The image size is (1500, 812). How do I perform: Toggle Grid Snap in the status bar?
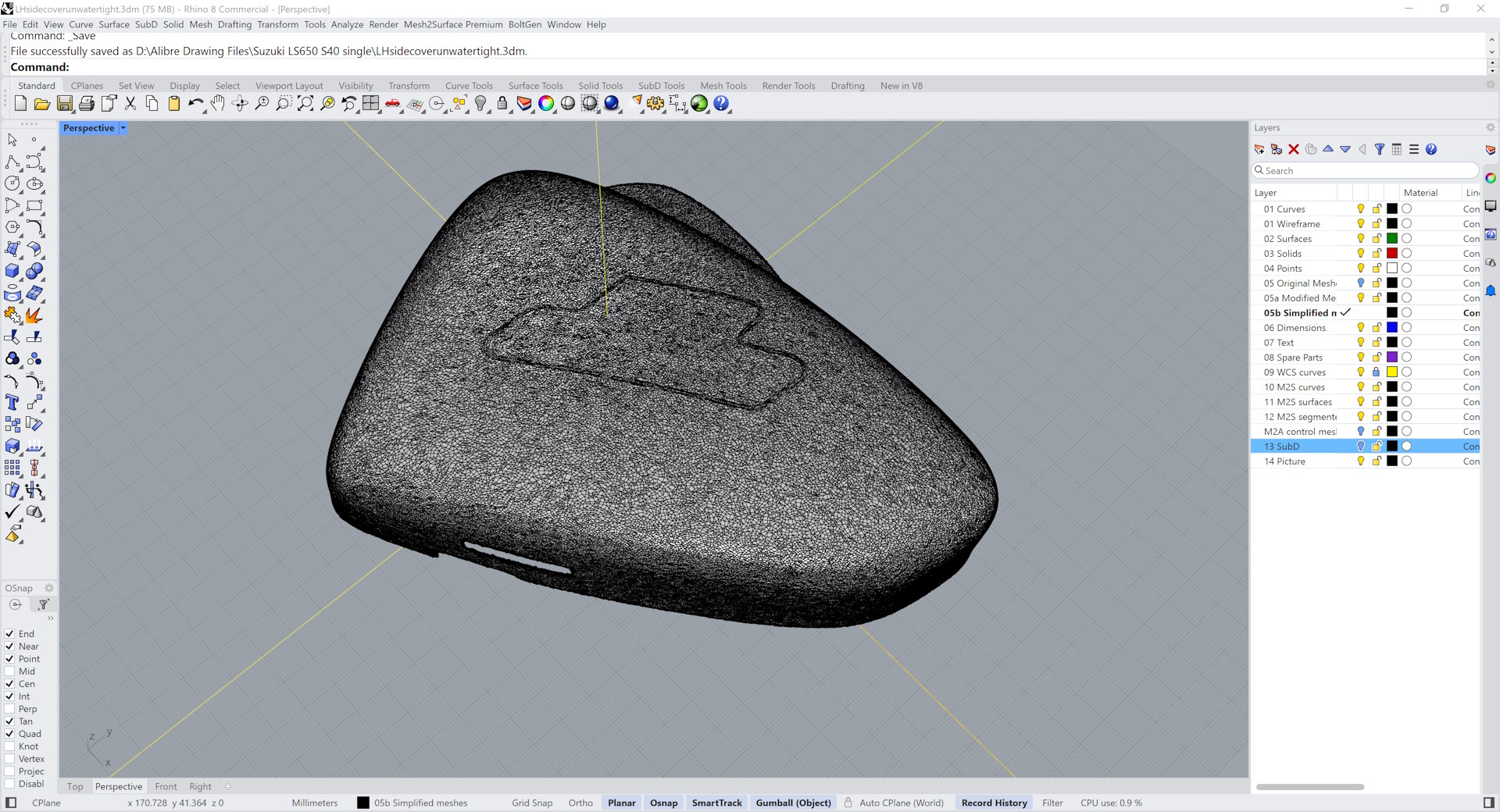[532, 803]
